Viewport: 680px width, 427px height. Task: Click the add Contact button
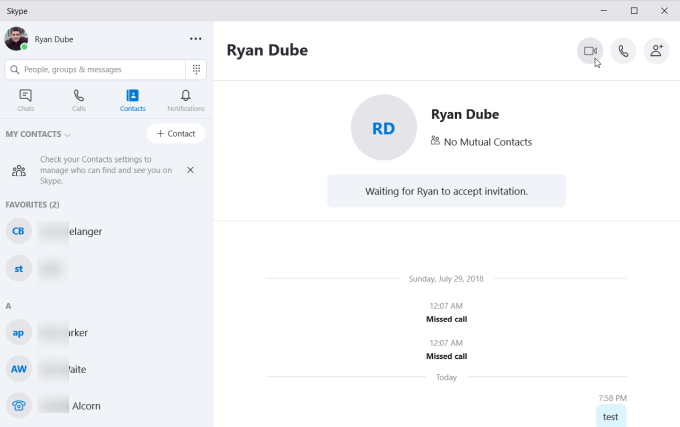pos(176,134)
